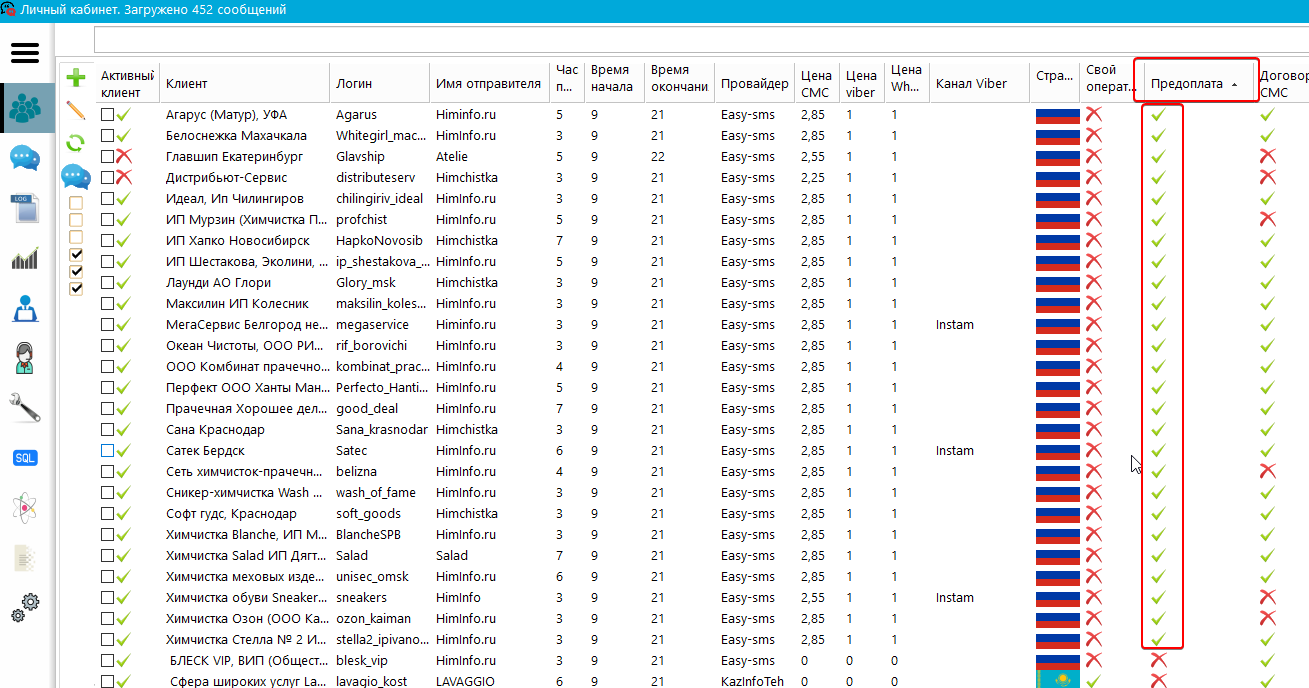Toggle active client checkbox for Агарус row

pyautogui.click(x=107, y=114)
